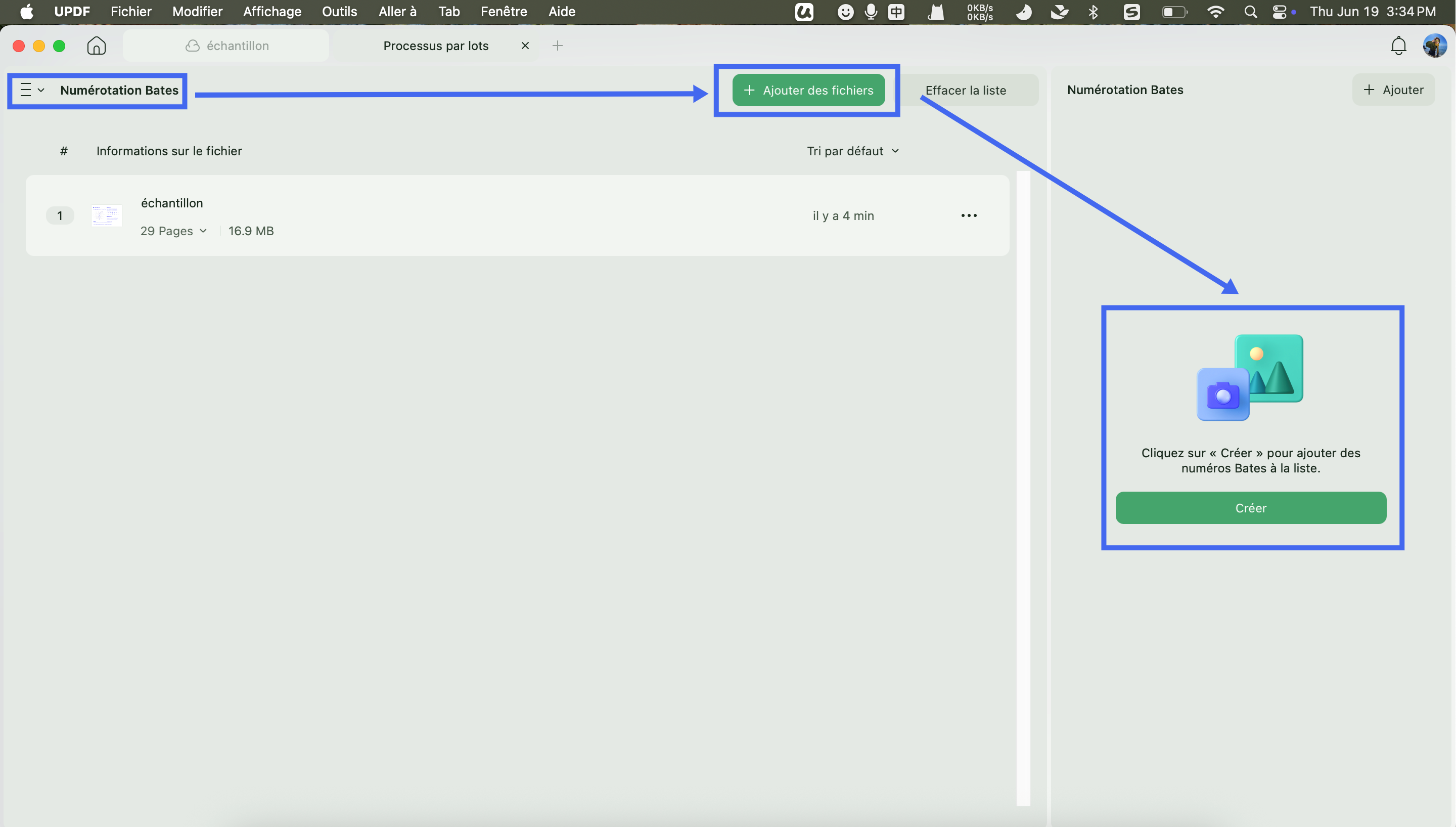1456x827 pixels.
Task: Open the Tri par défaut sort dropdown
Action: click(x=852, y=151)
